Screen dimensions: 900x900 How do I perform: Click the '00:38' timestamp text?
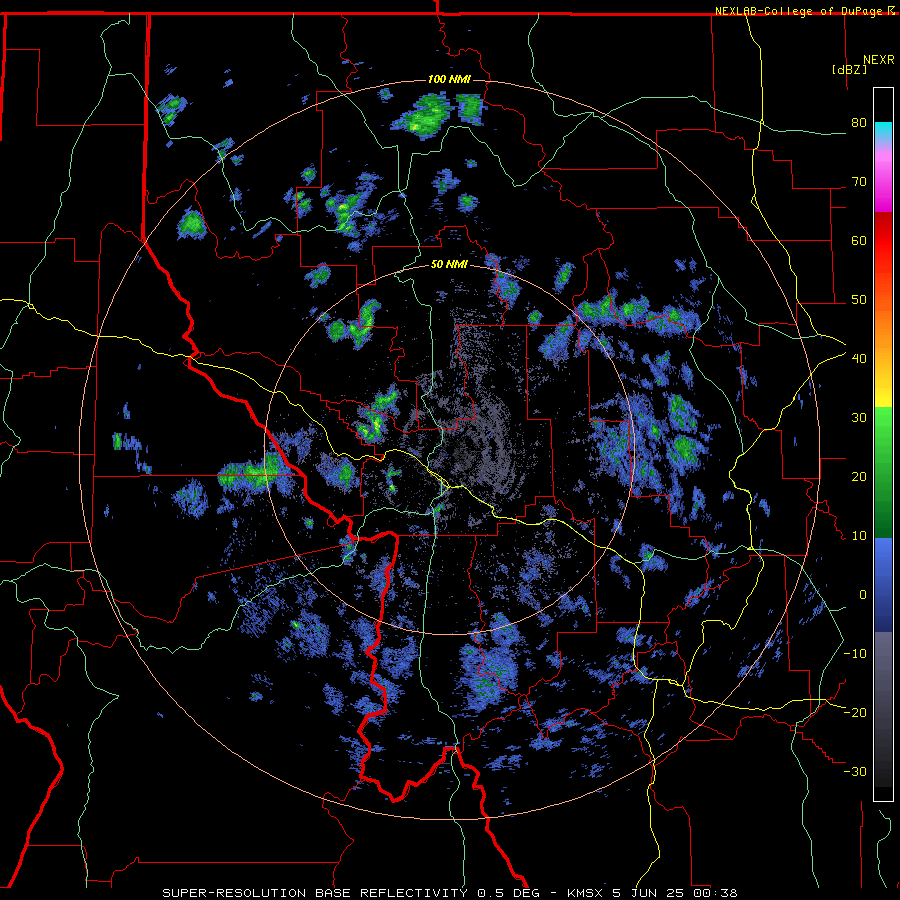coord(715,893)
